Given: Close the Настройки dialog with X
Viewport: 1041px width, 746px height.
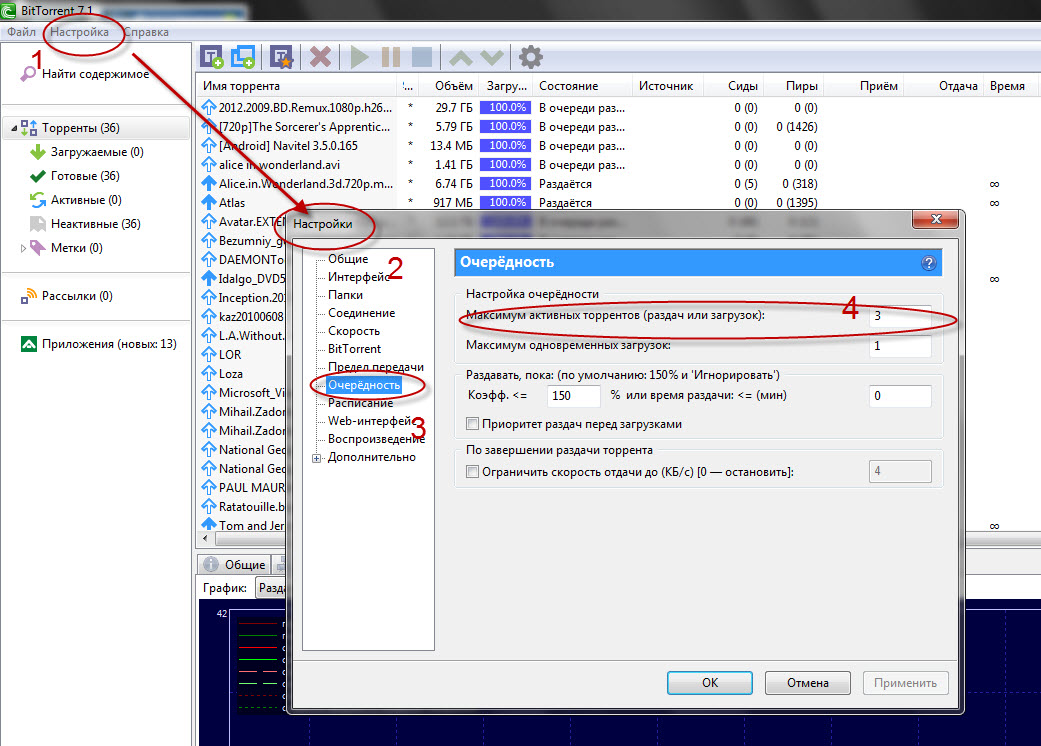Looking at the screenshot, I should 936,219.
